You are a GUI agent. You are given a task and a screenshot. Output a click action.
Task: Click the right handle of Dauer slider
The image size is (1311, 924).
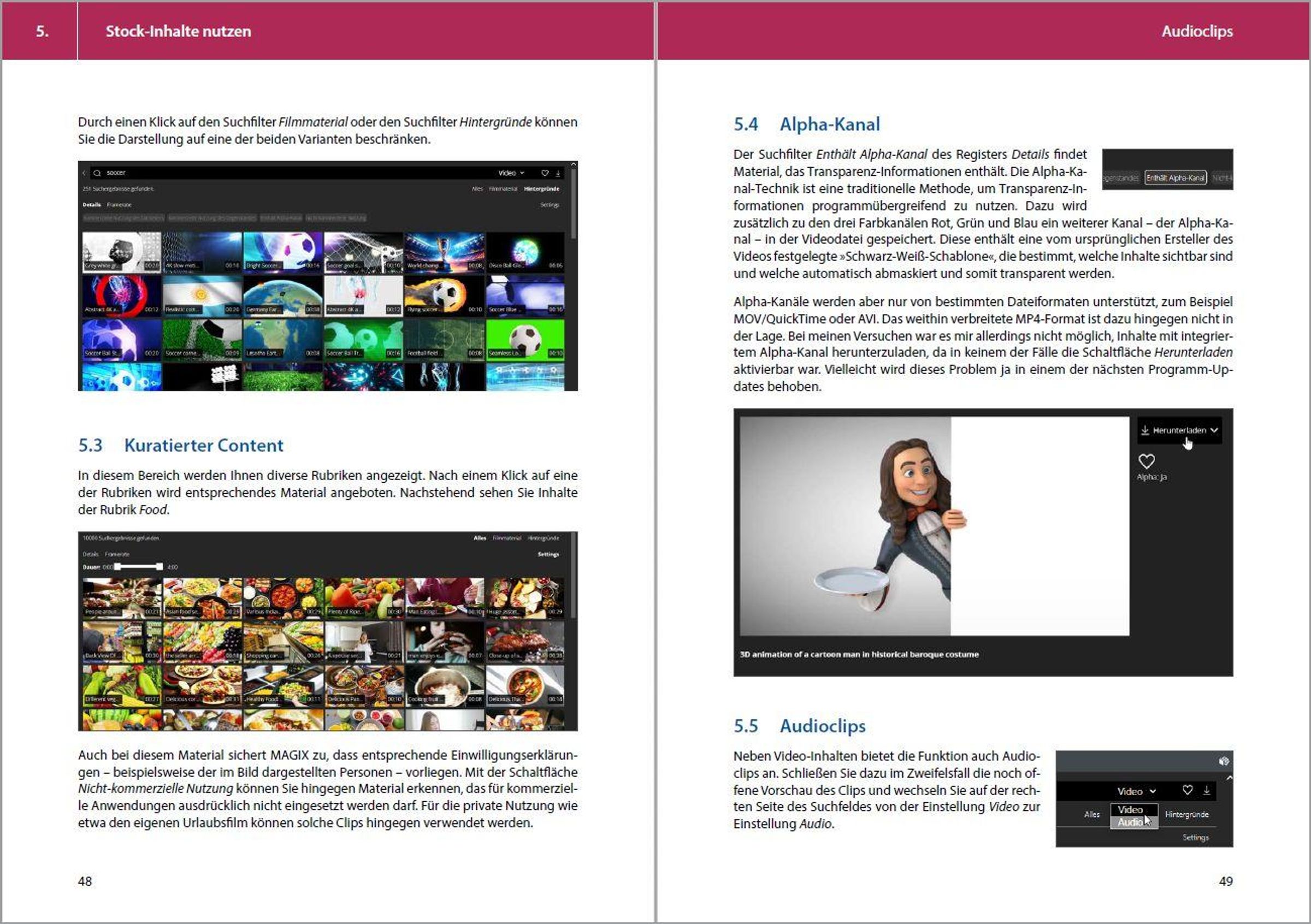click(160, 567)
